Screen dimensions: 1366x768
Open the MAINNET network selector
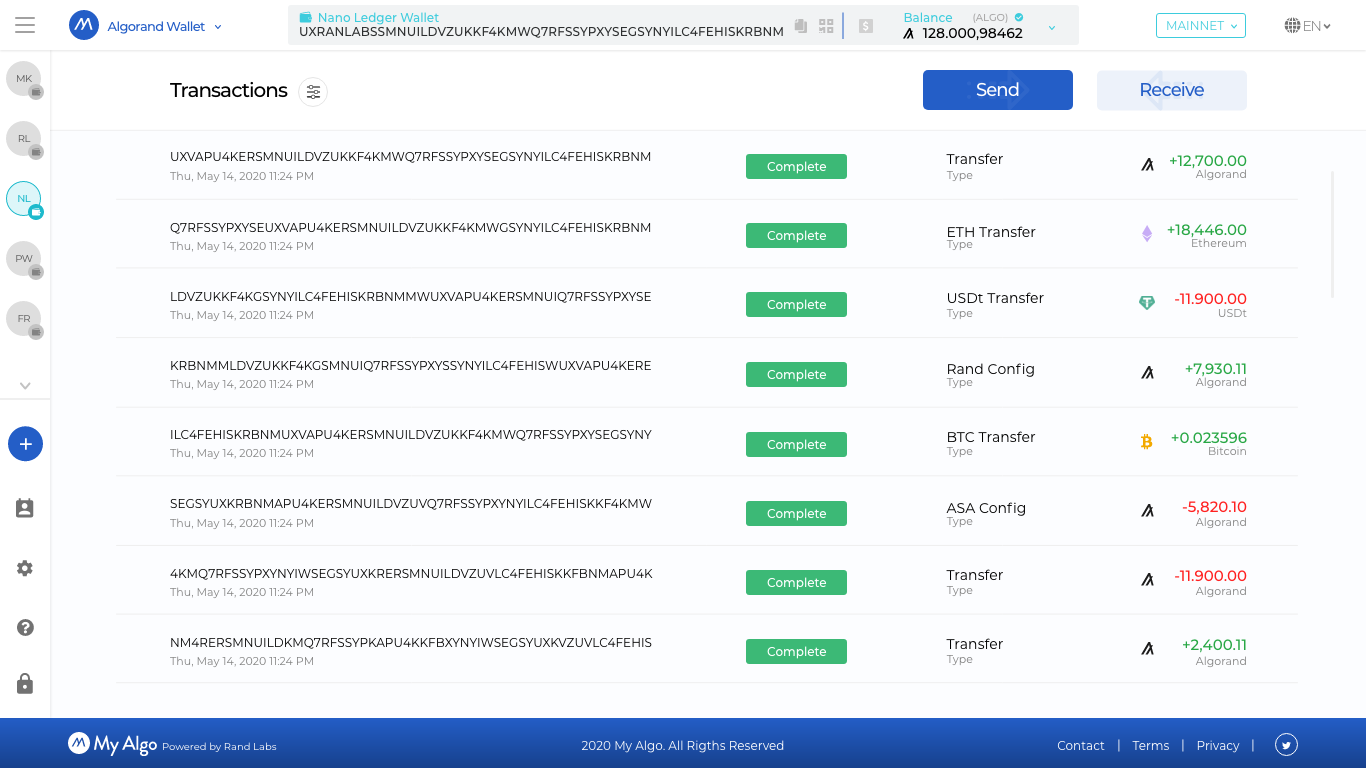[1201, 25]
